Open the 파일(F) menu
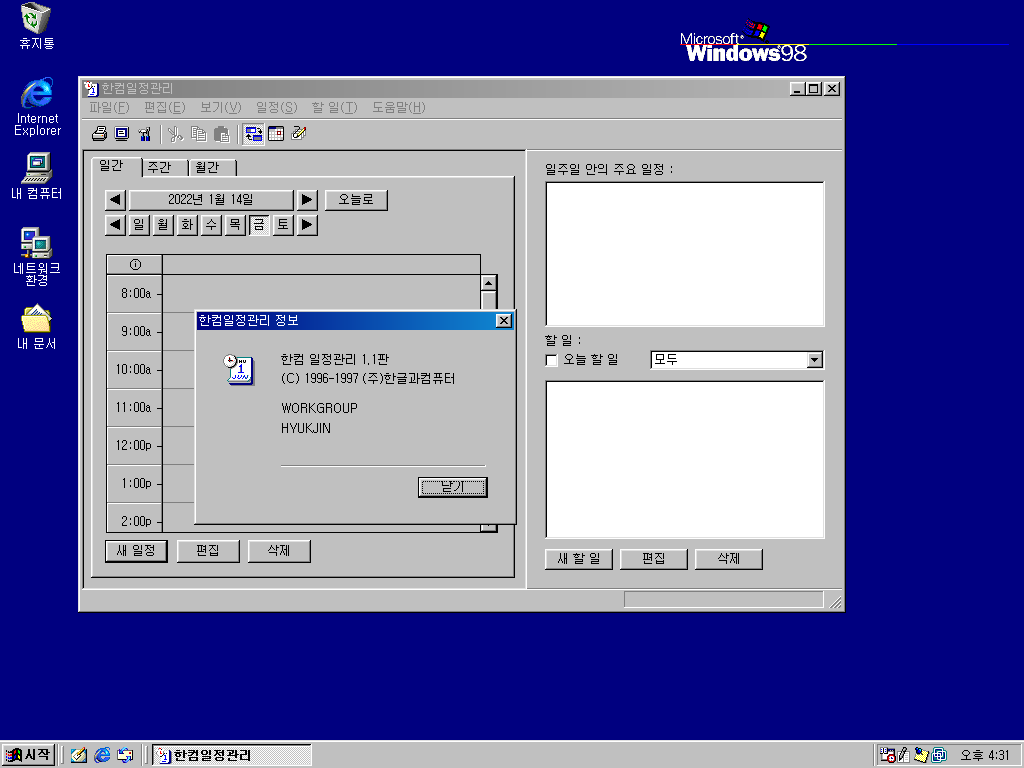Image resolution: width=1024 pixels, height=768 pixels. (109, 108)
